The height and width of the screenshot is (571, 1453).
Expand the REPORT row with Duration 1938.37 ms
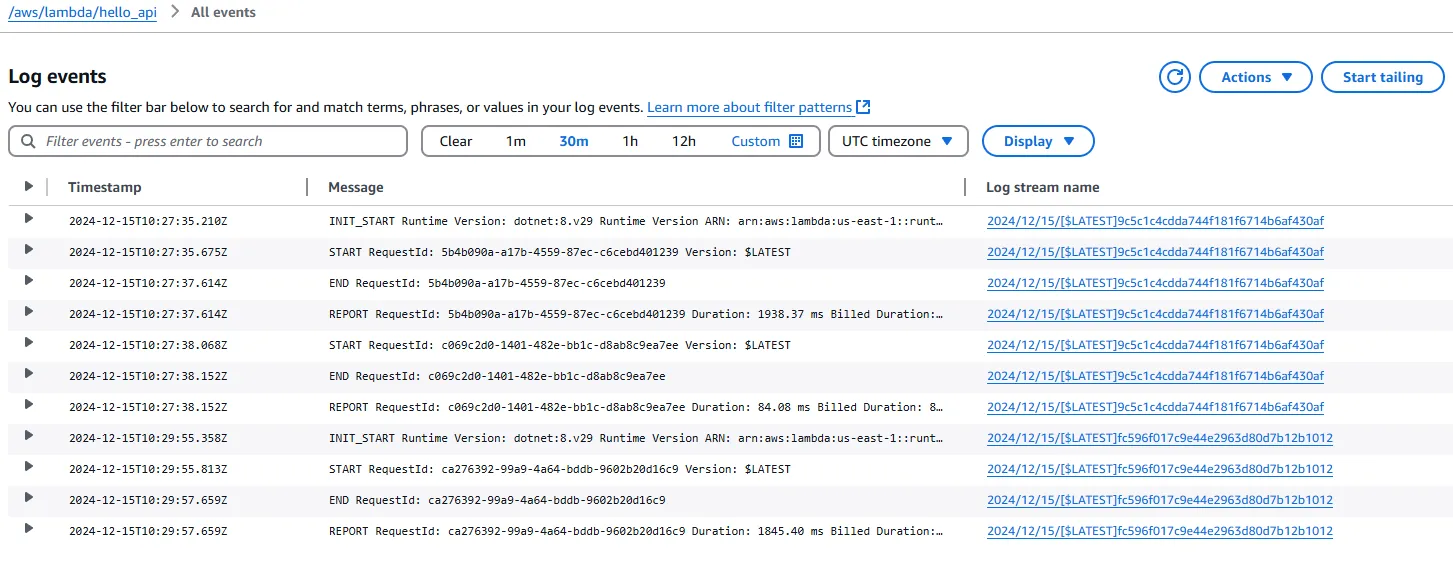coord(29,311)
